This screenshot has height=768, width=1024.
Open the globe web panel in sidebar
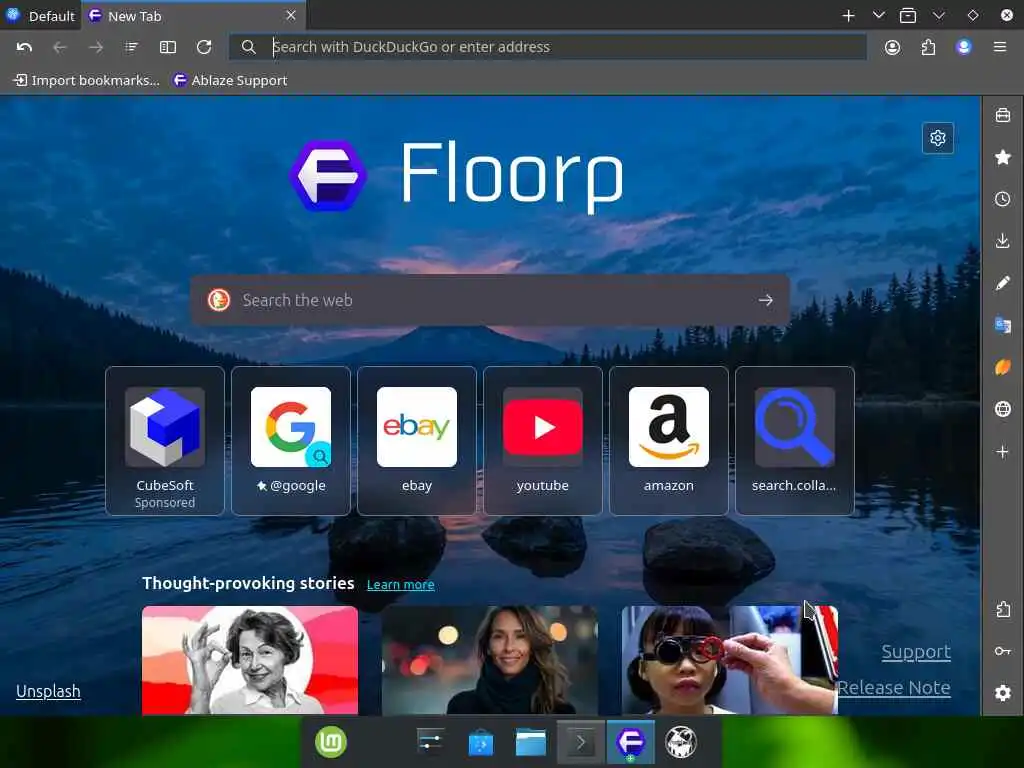(x=1002, y=409)
